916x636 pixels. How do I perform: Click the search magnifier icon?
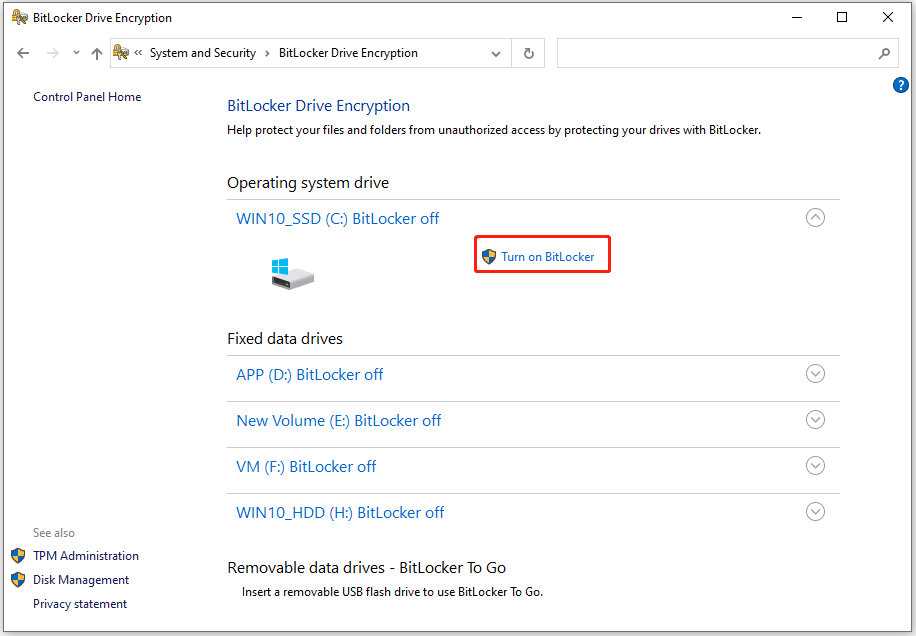click(x=884, y=53)
